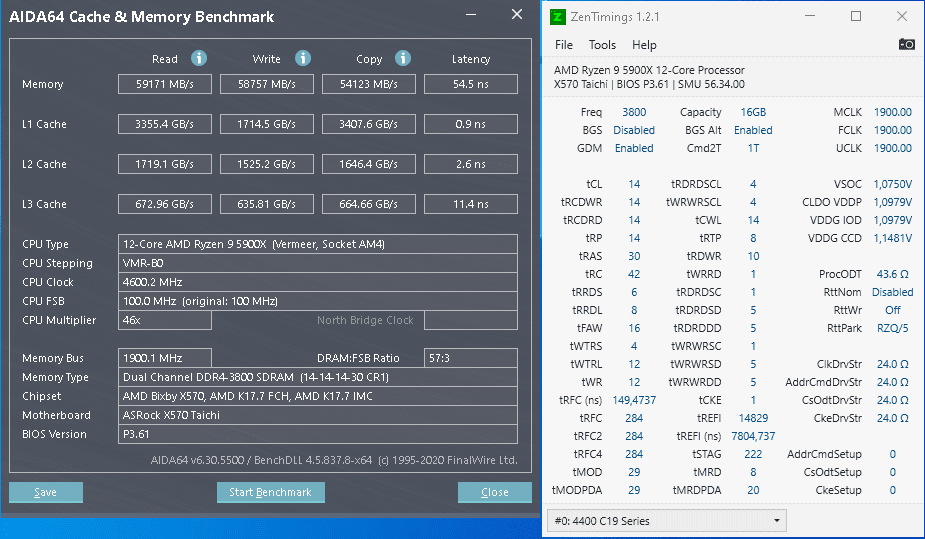Click the Capacity value 16GB in ZenTimings
925x539 pixels.
point(753,112)
